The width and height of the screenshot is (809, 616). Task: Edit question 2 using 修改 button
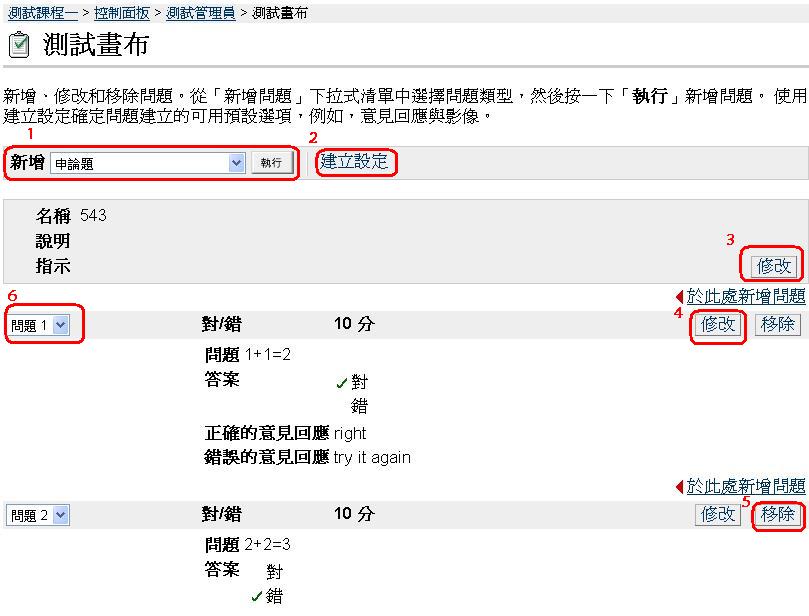click(x=718, y=514)
